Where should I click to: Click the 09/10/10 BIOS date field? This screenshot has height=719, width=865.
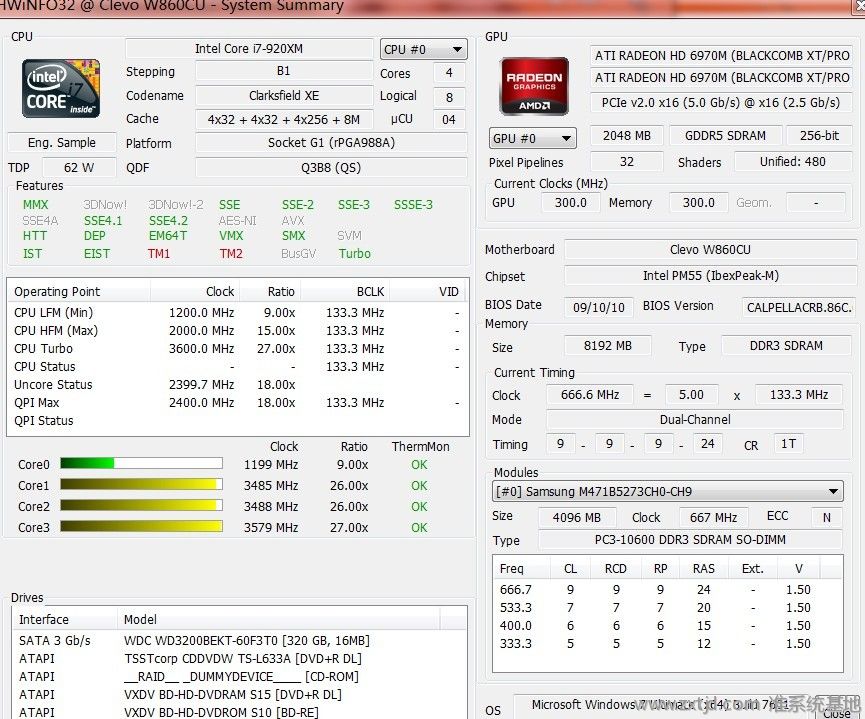point(599,307)
